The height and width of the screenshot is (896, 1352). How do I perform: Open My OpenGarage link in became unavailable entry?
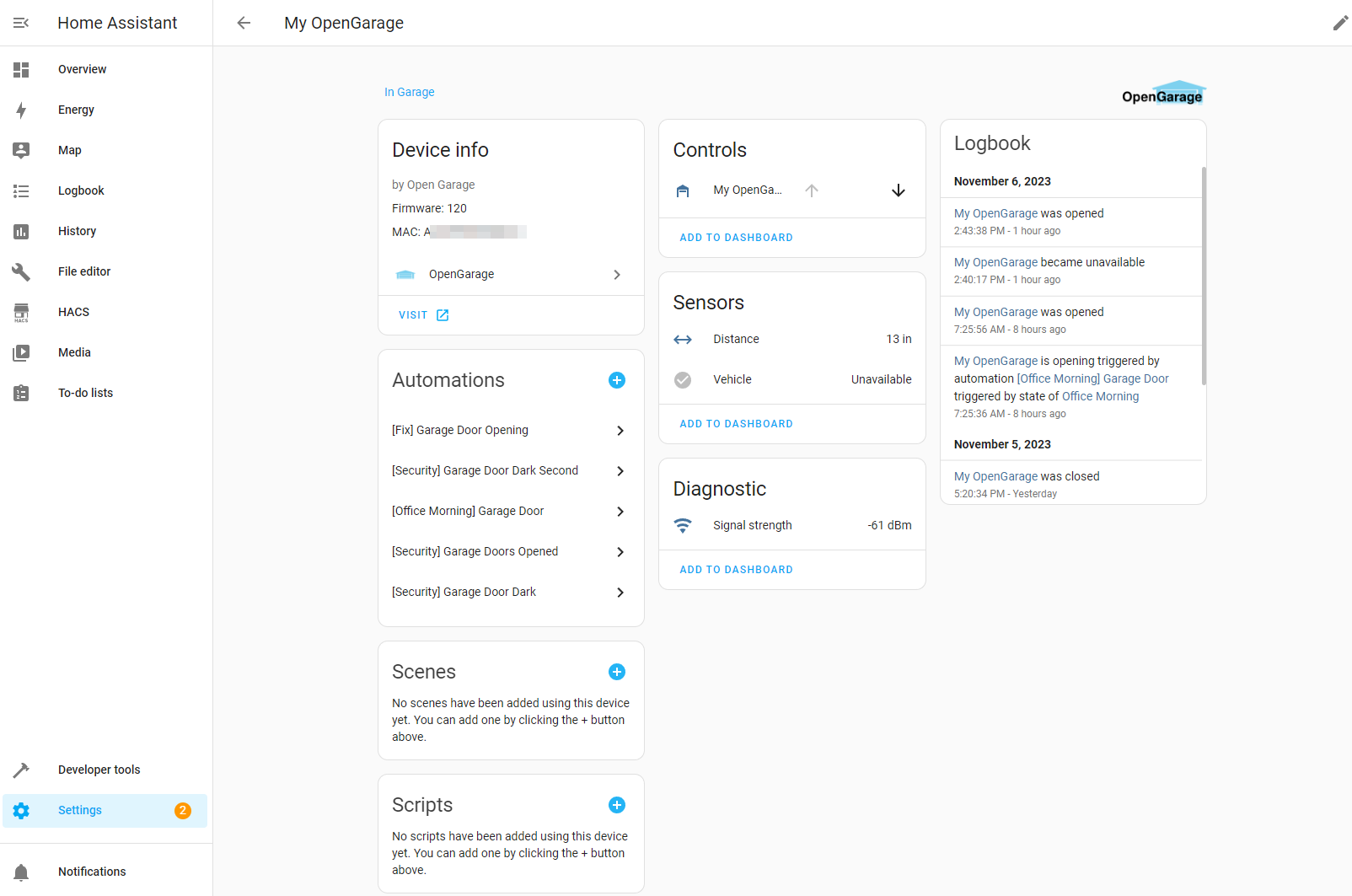pyautogui.click(x=995, y=262)
